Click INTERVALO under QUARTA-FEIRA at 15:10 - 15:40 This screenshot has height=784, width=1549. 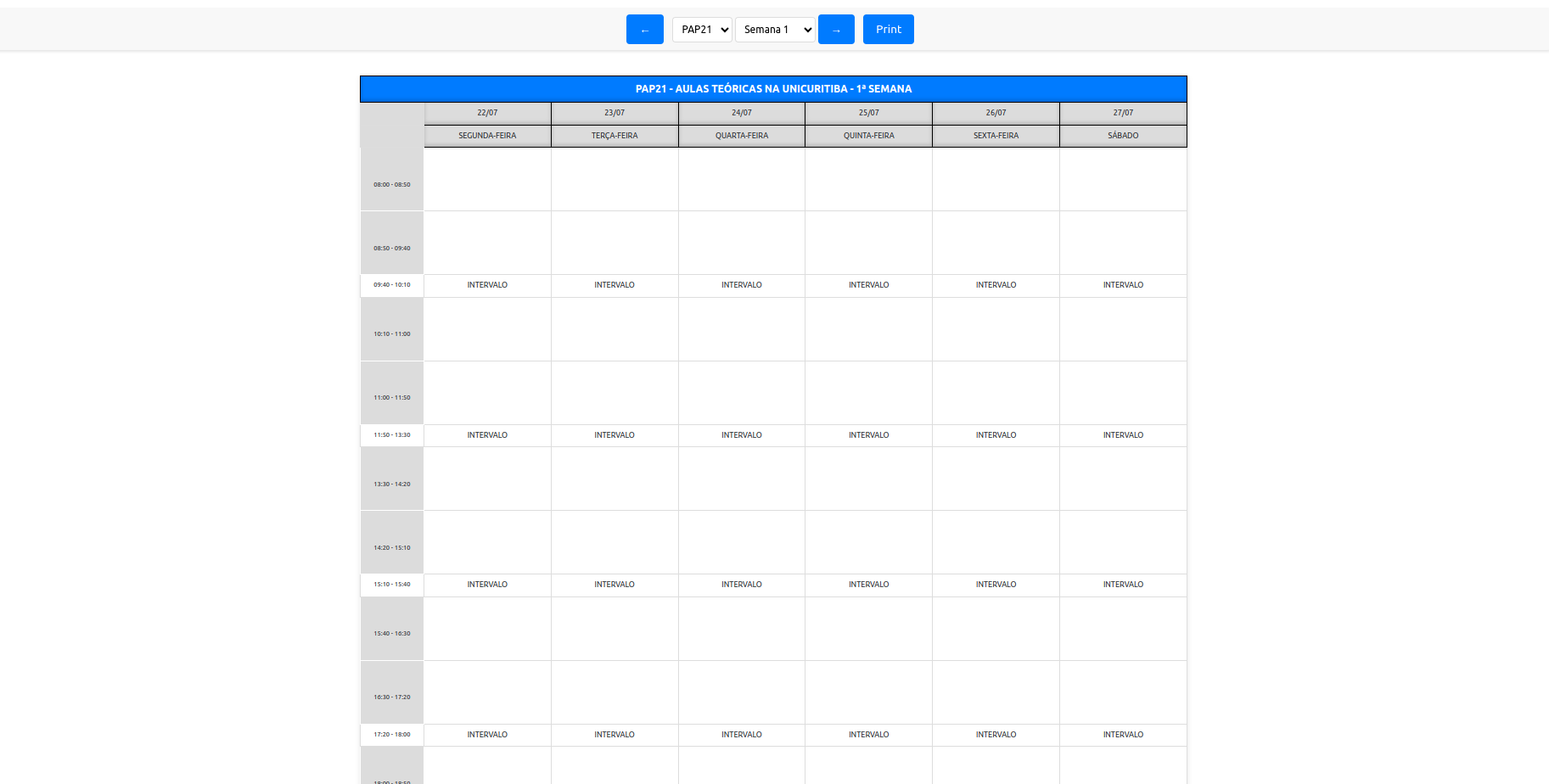tap(742, 585)
